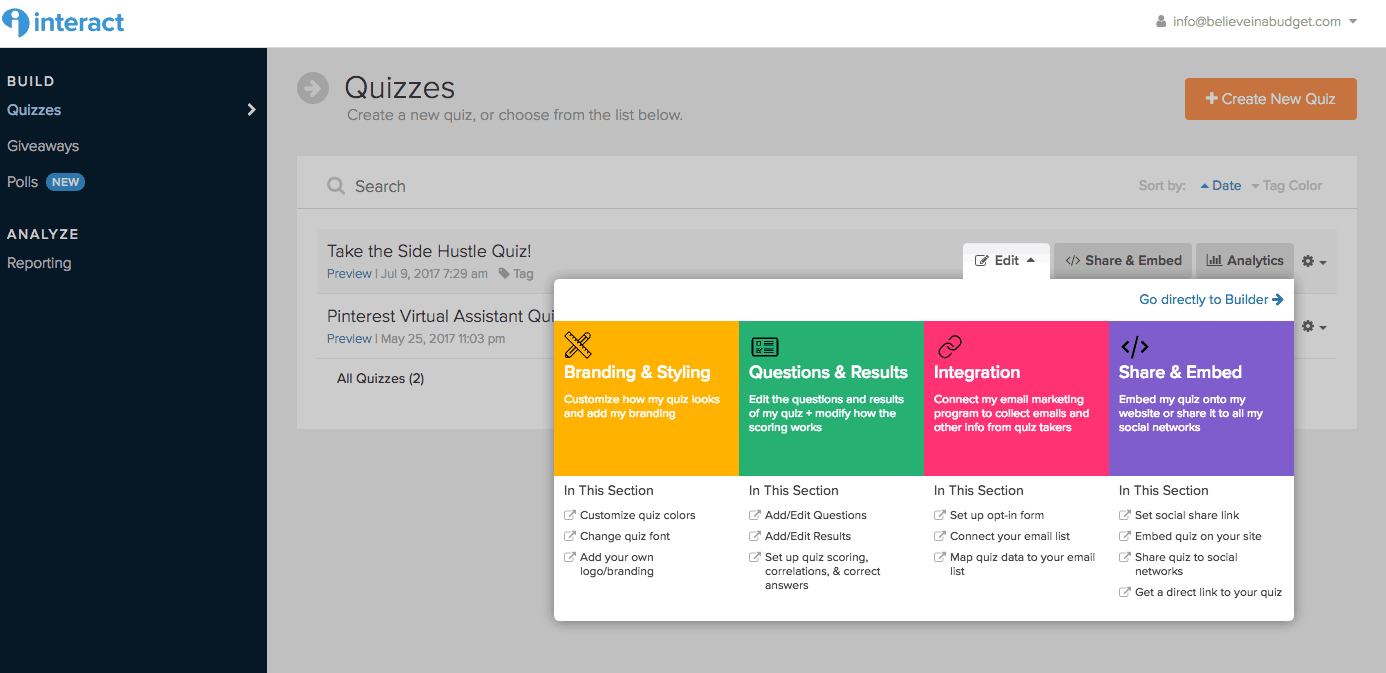Follow the Go directly to Builder link
Screen dimensions: 1386x673
[1211, 299]
